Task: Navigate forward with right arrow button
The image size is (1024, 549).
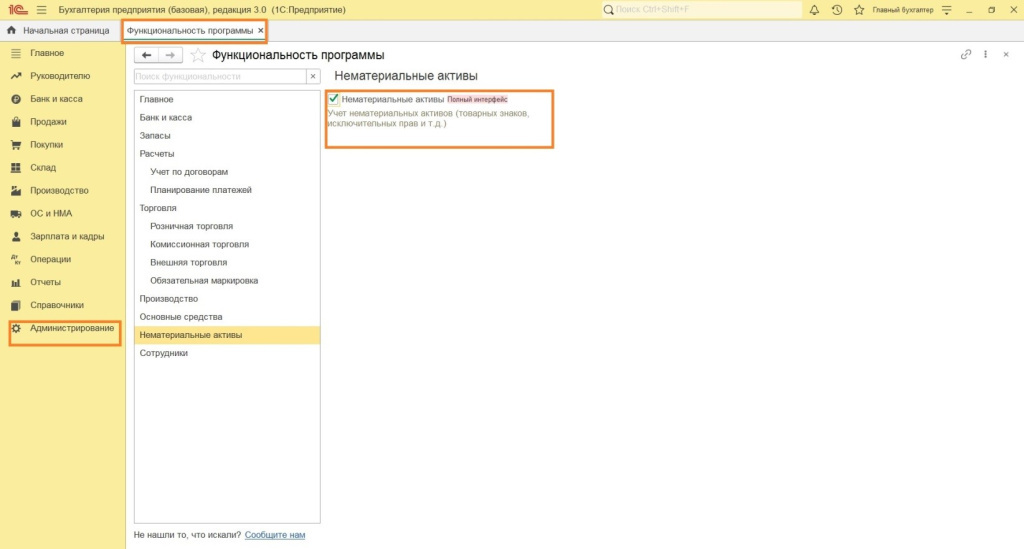Action: pyautogui.click(x=170, y=55)
